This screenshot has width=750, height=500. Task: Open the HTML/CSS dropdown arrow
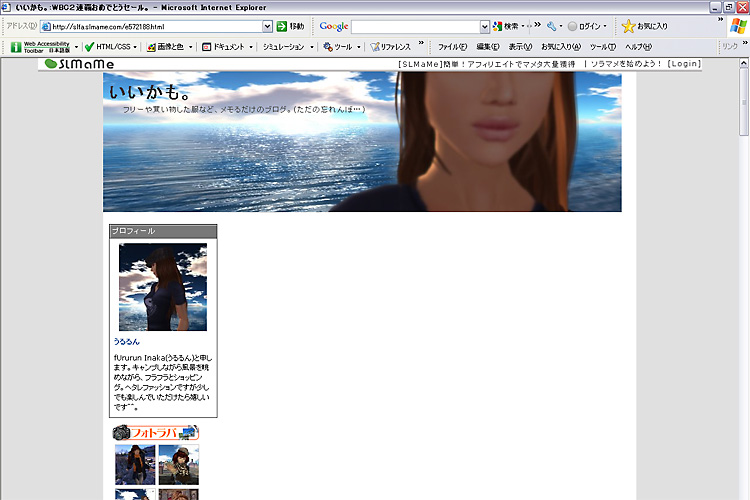pos(135,47)
